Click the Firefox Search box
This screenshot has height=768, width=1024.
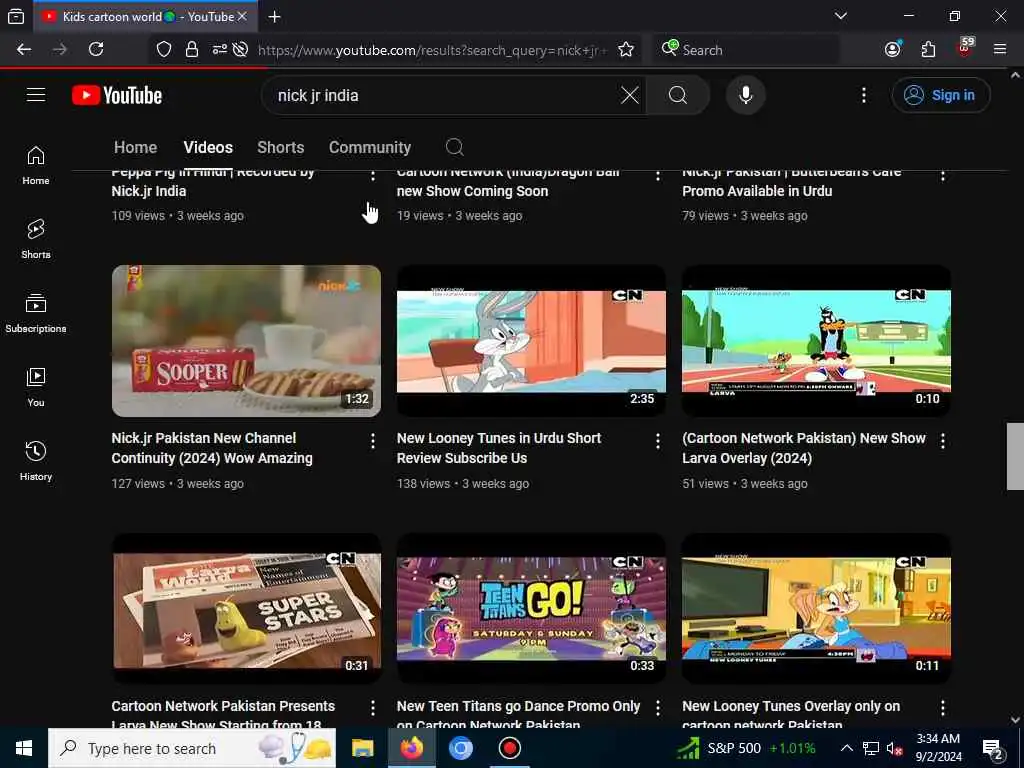coord(746,50)
